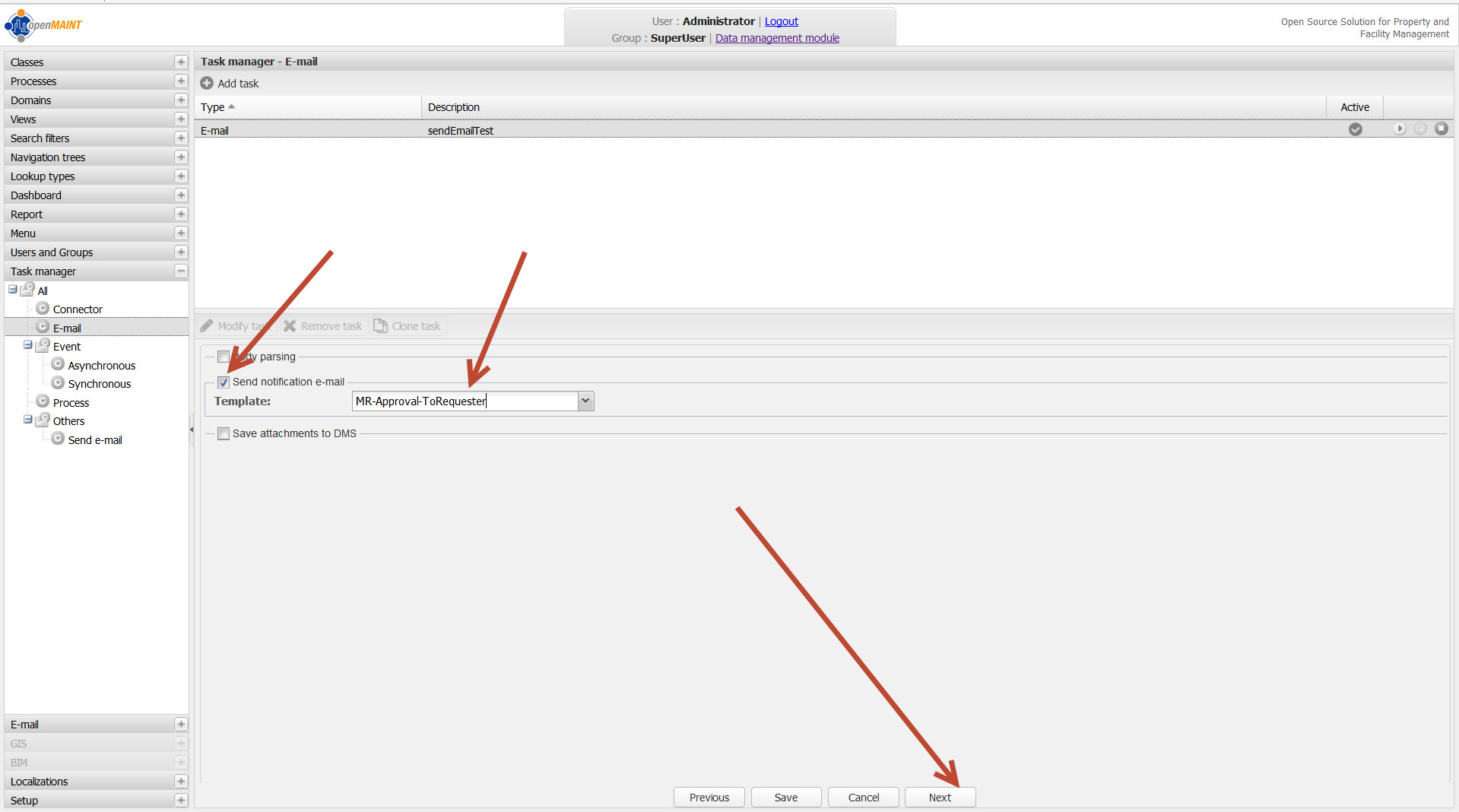Click the start (play) icon for sendEmailTest task
The height and width of the screenshot is (812, 1459).
pos(1399,129)
